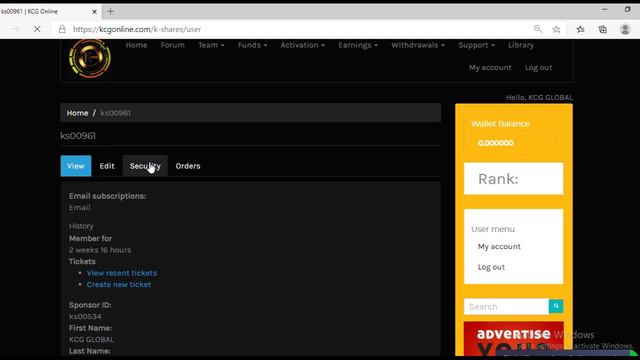
Task: Expand the Earnings dropdown menu
Action: pyautogui.click(x=358, y=45)
